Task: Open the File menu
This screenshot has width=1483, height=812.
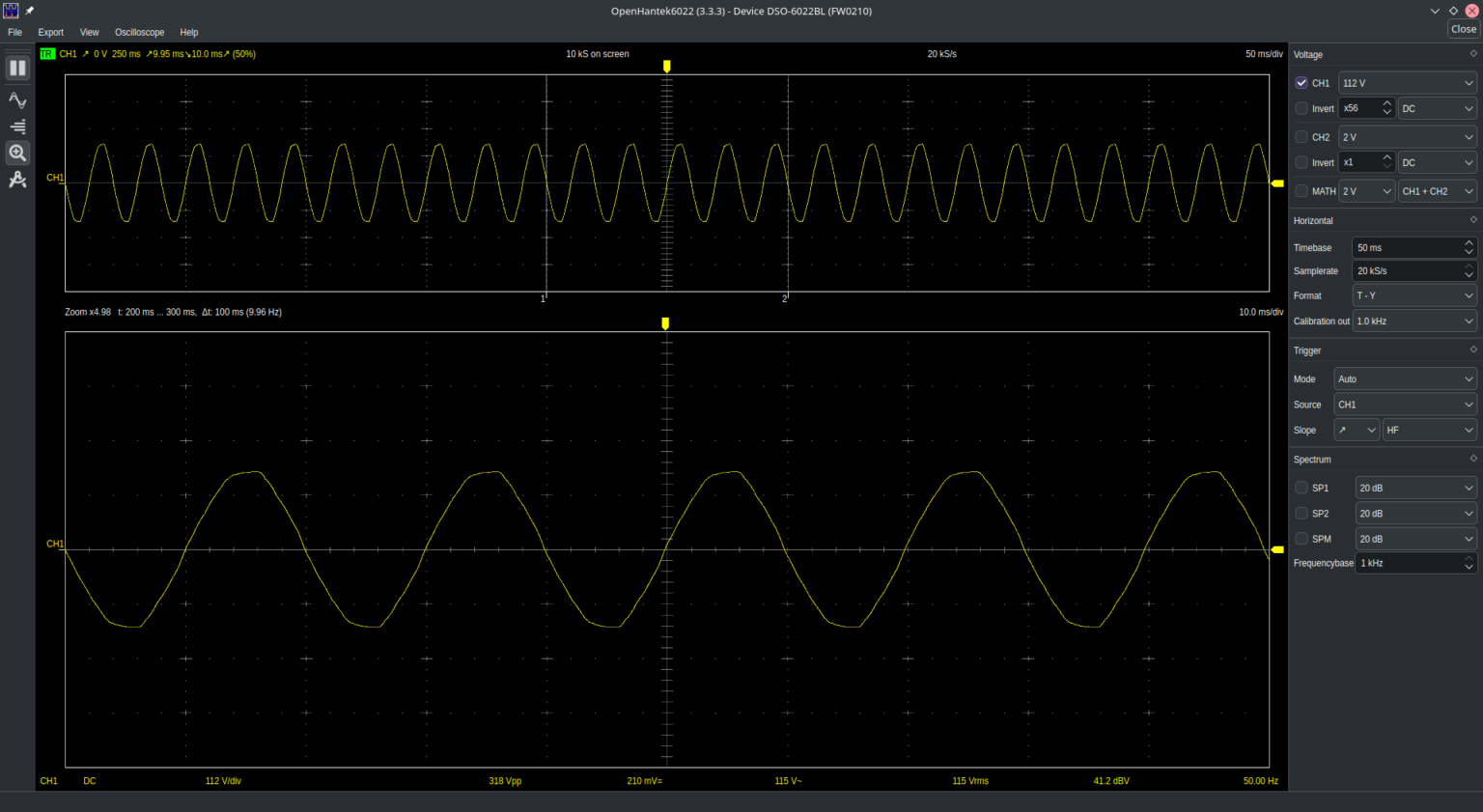Action: click(15, 32)
